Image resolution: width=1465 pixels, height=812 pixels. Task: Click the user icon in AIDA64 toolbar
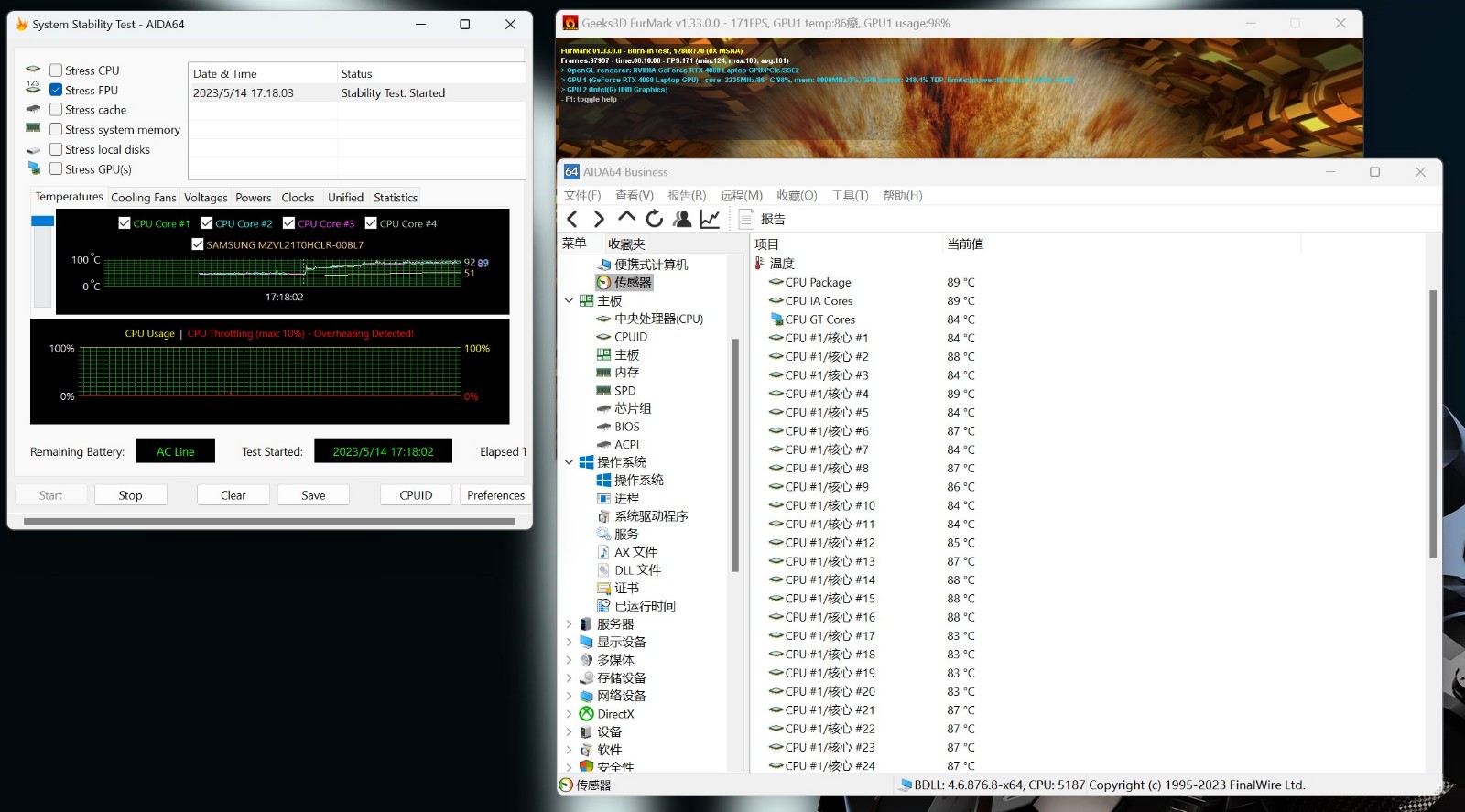coord(682,219)
